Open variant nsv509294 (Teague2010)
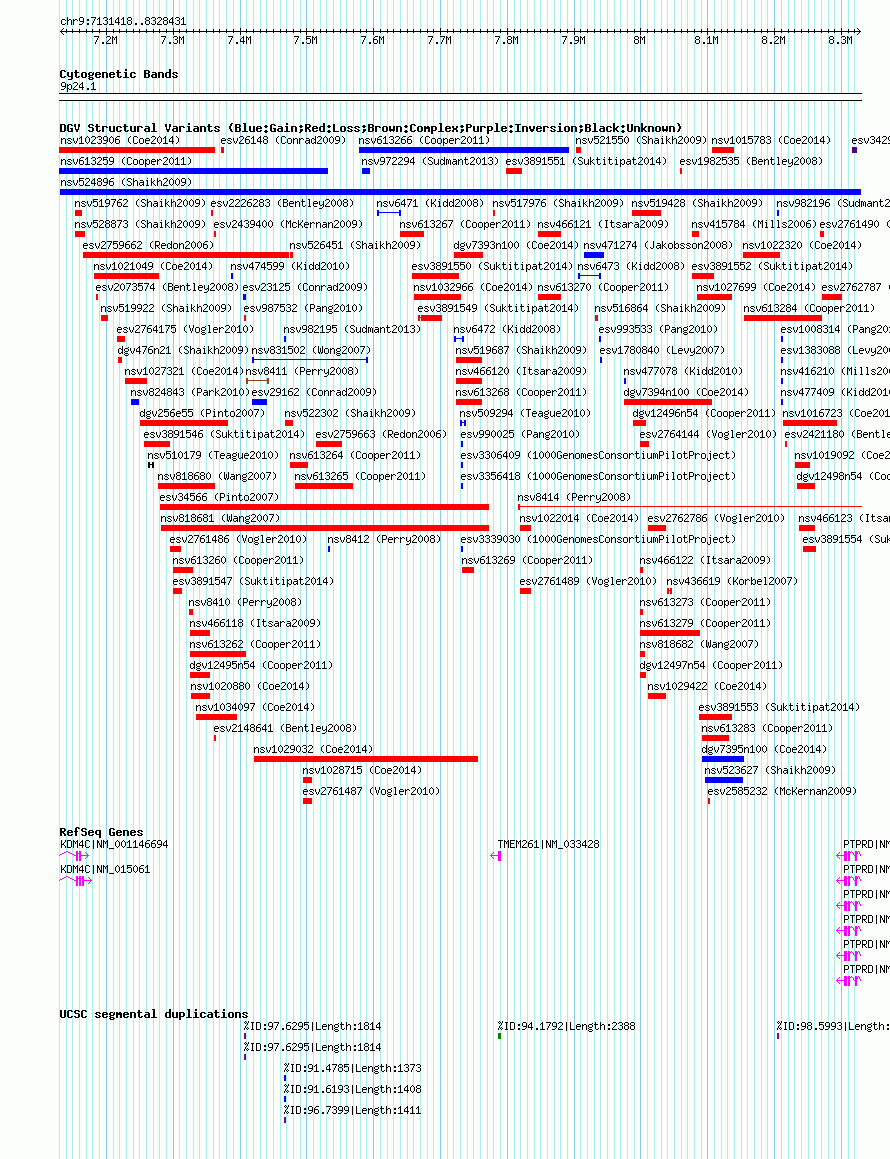890x1159 pixels. click(526, 412)
